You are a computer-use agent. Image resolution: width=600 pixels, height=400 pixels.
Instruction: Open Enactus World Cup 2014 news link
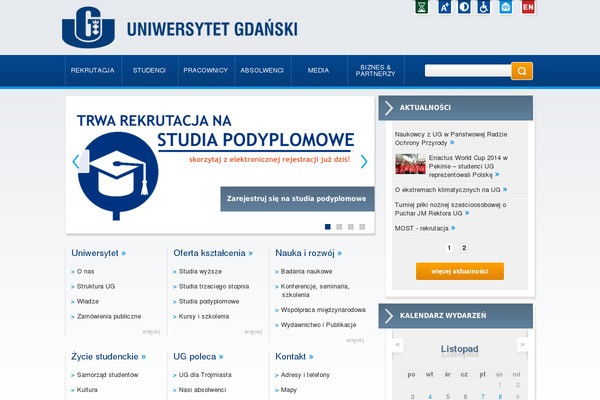468,166
